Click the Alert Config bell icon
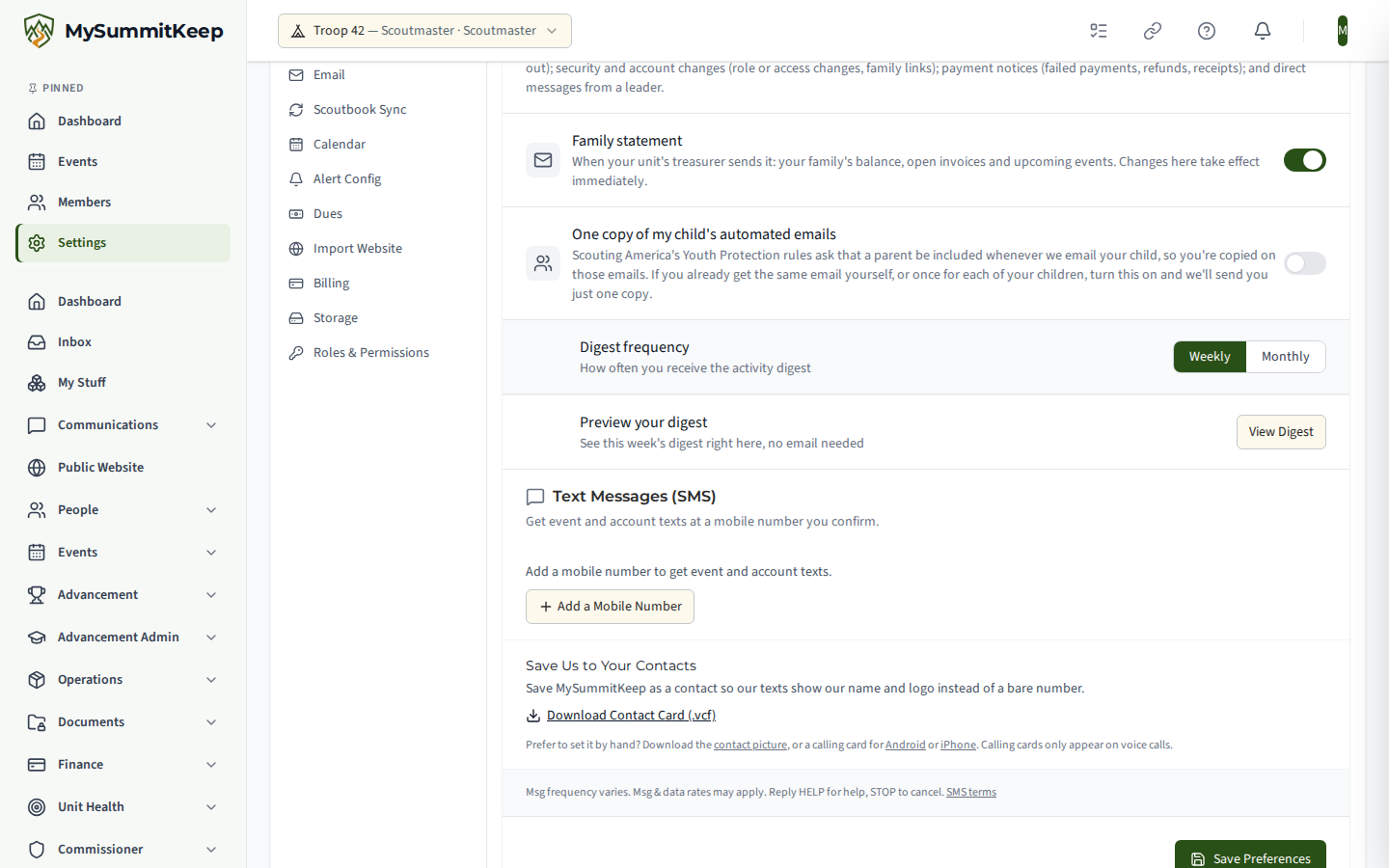 [296, 179]
